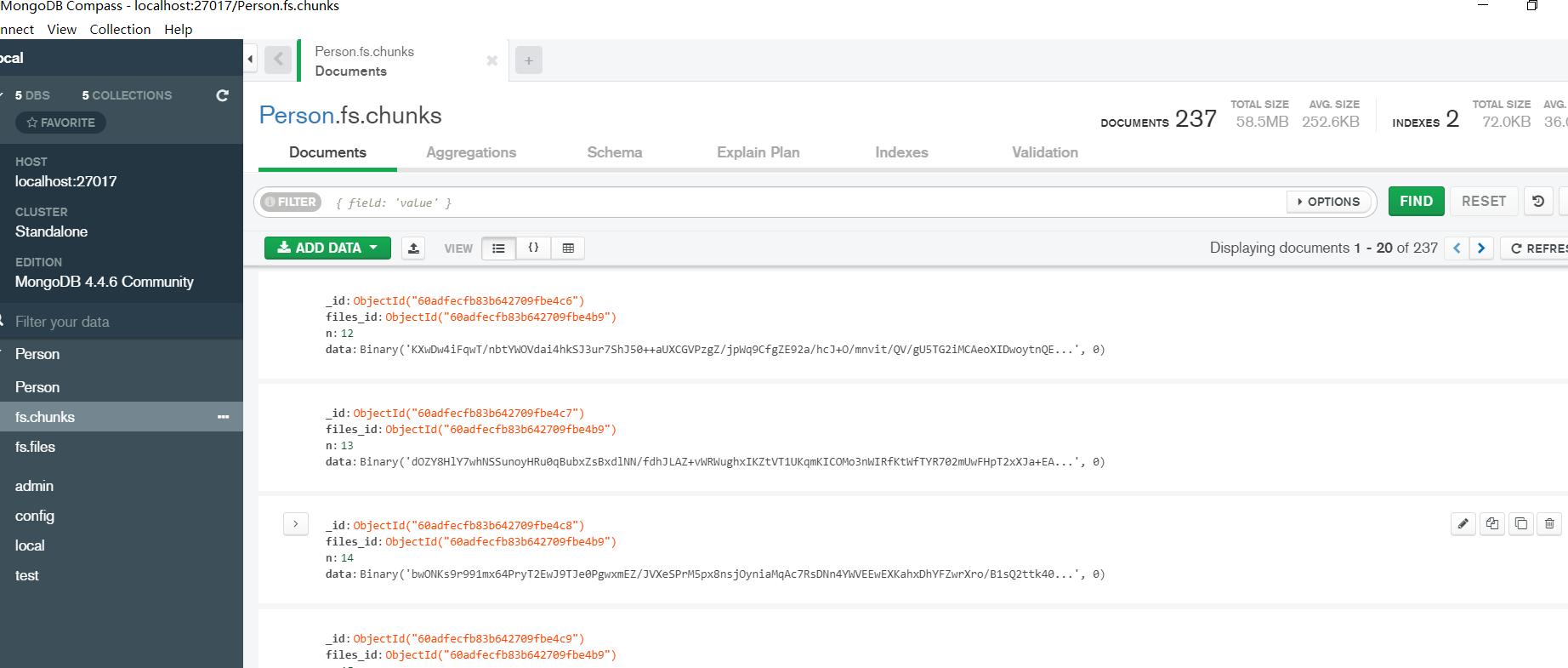Switch to table view

[x=568, y=248]
